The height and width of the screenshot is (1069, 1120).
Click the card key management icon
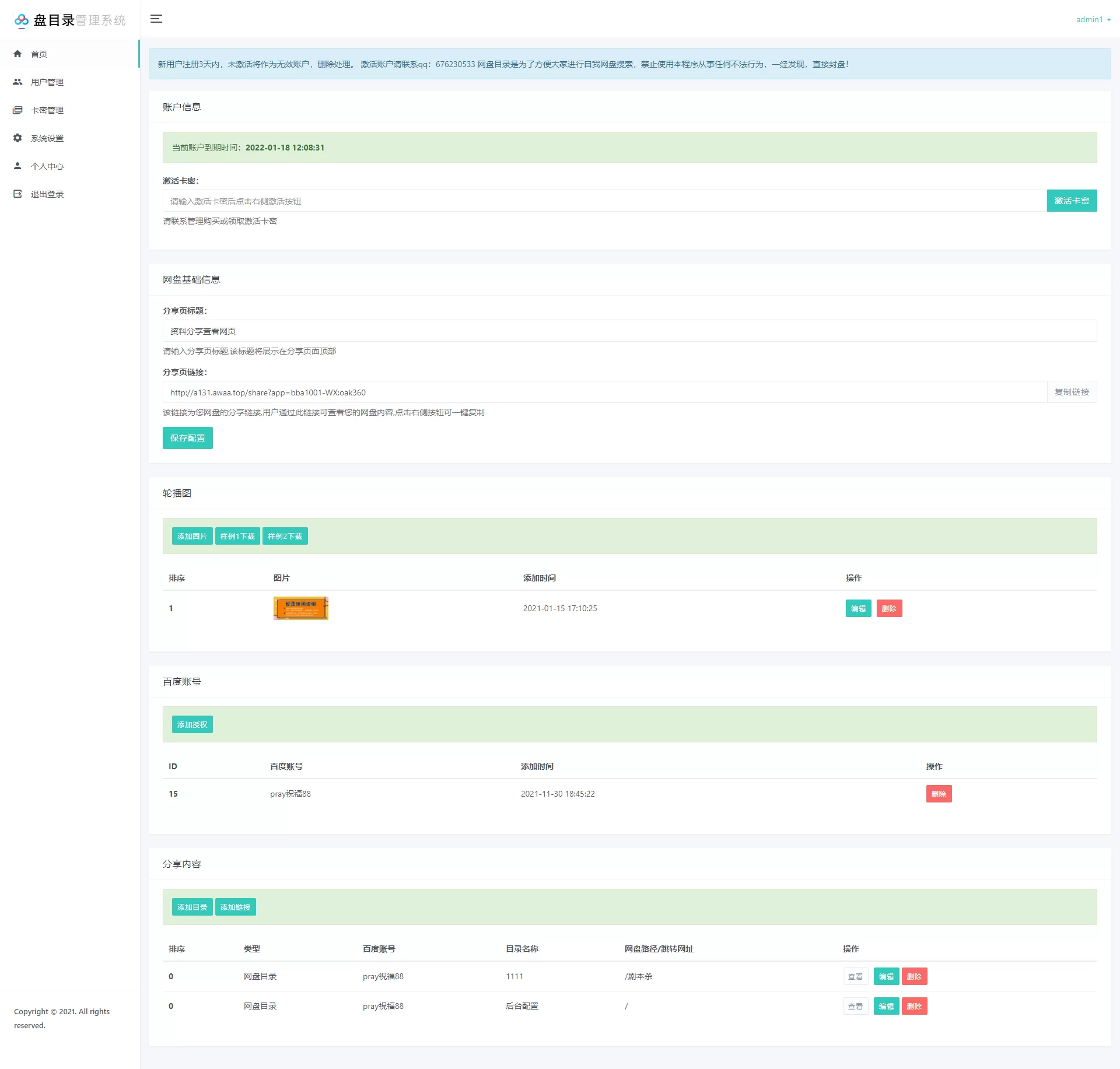coord(17,110)
